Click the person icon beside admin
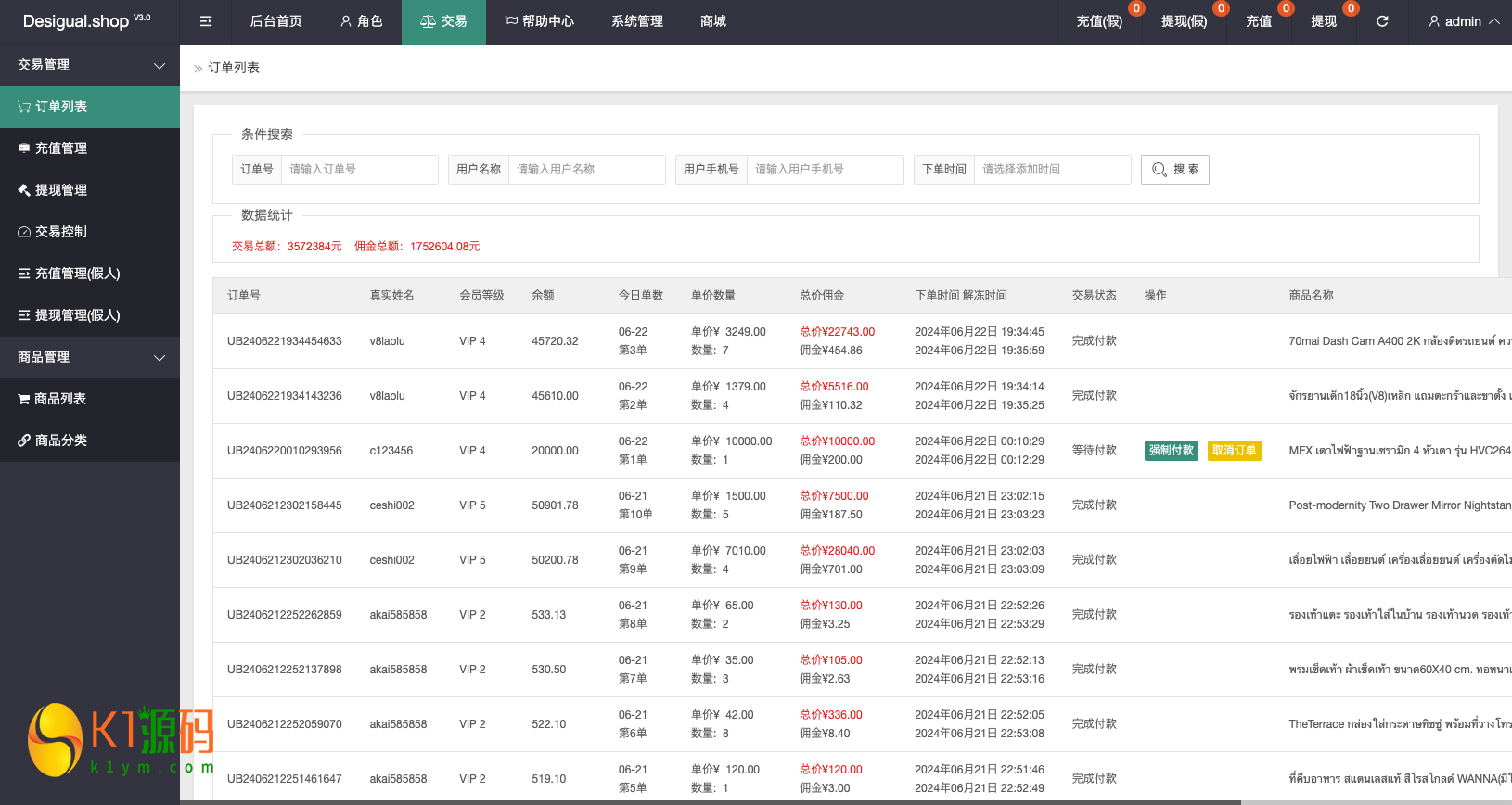Image resolution: width=1512 pixels, height=805 pixels. (x=1434, y=21)
